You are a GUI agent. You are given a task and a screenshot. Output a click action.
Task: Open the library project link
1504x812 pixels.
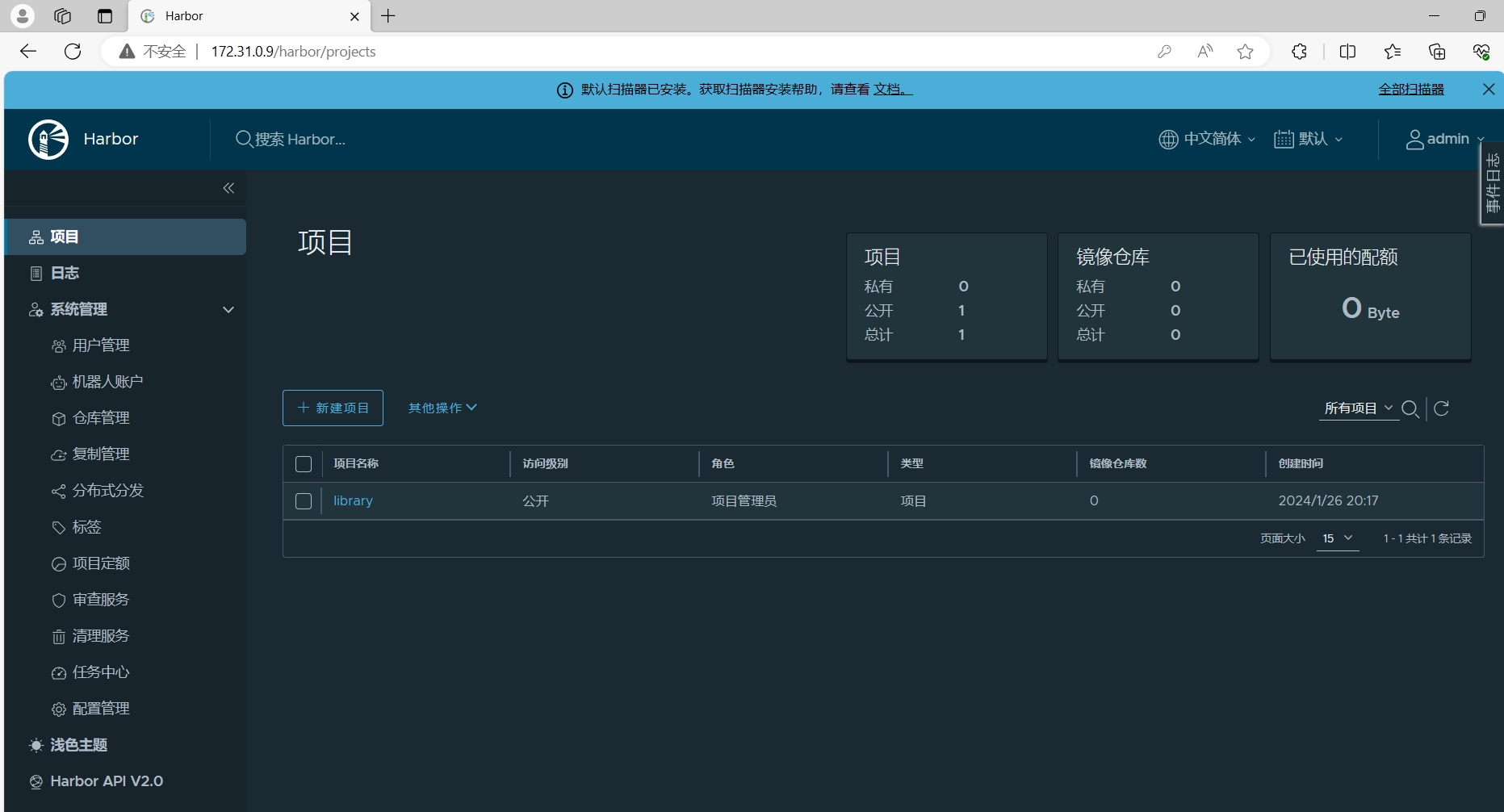[353, 501]
